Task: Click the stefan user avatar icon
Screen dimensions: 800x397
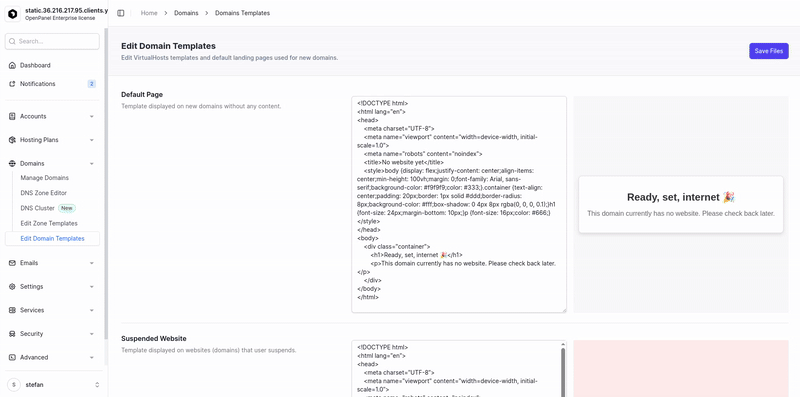Action: [x=14, y=385]
